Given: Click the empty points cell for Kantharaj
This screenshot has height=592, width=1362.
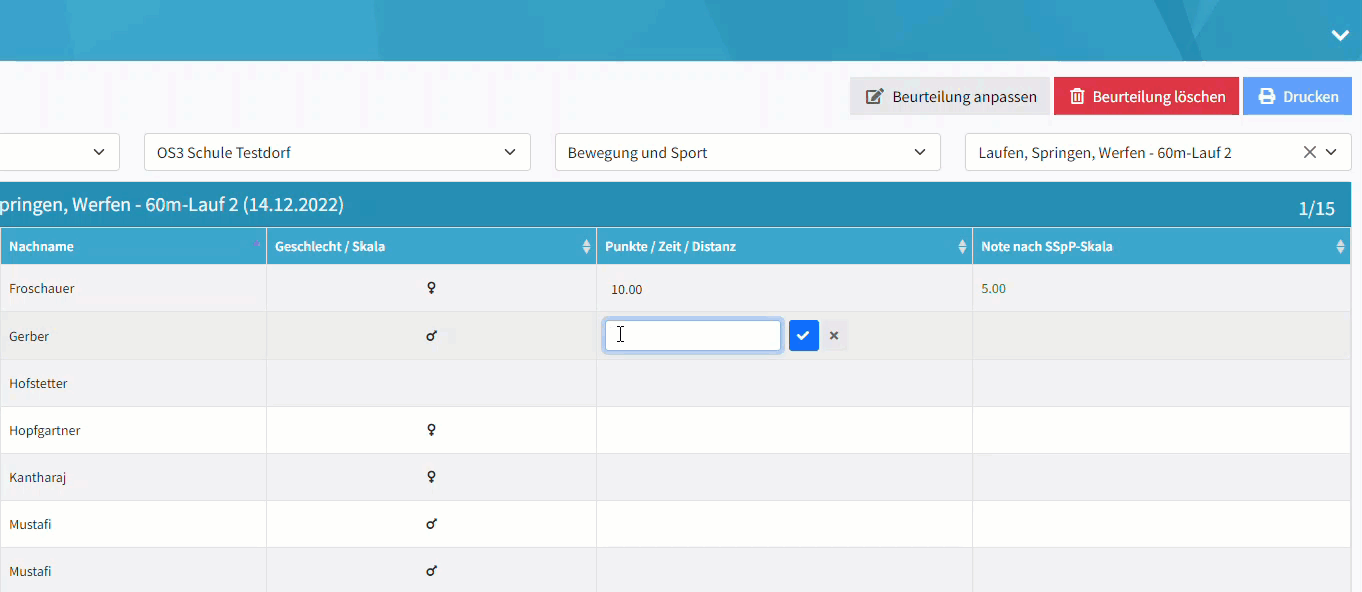Looking at the screenshot, I should pos(784,477).
